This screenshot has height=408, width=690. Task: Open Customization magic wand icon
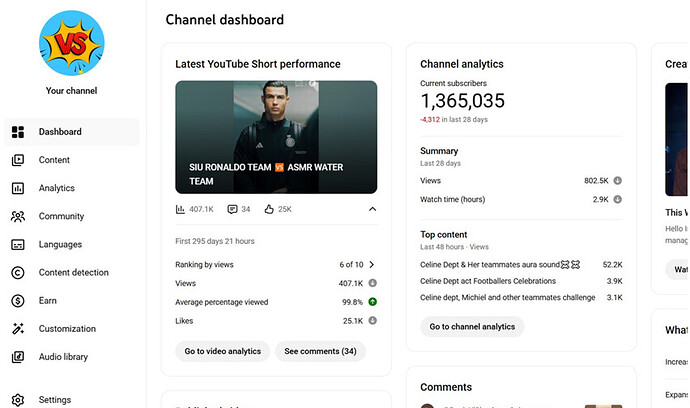(18, 329)
